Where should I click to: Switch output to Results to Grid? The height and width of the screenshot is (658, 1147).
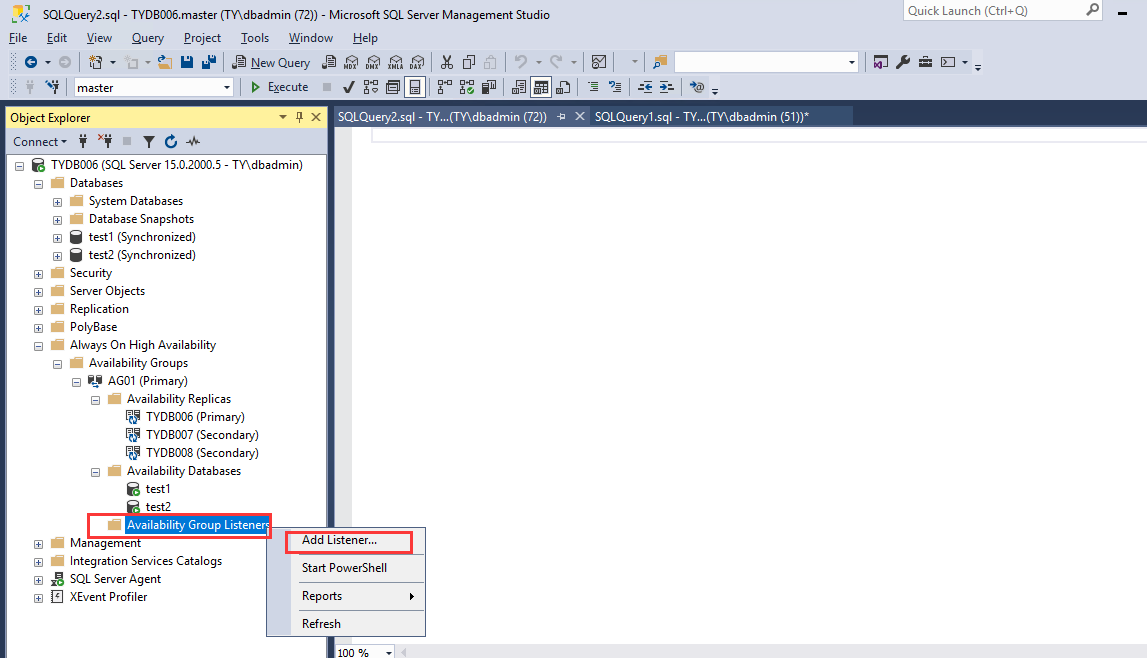(x=541, y=88)
